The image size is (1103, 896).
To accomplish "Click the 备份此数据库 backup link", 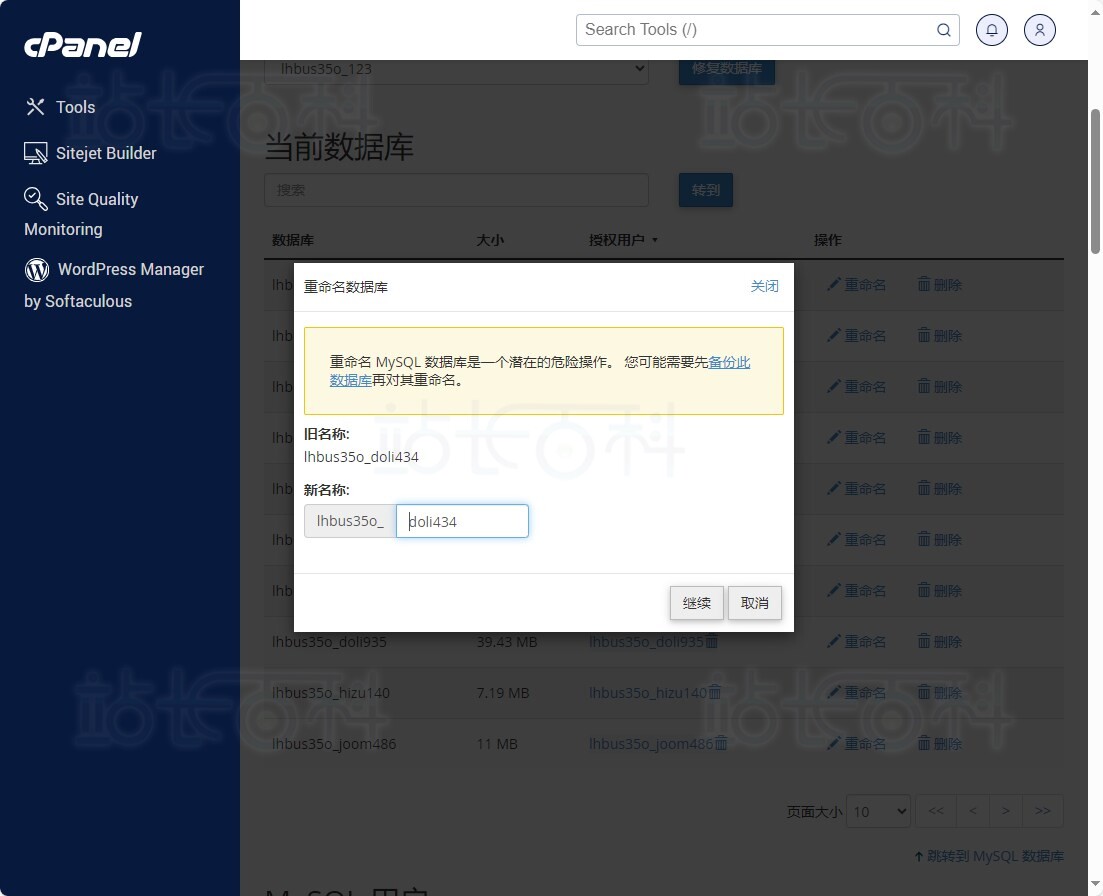I will coord(729,362).
